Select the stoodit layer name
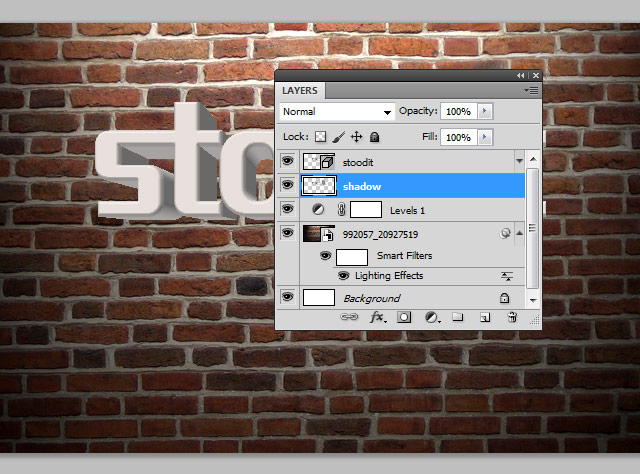Screen dimensions: 640x474 (358, 162)
